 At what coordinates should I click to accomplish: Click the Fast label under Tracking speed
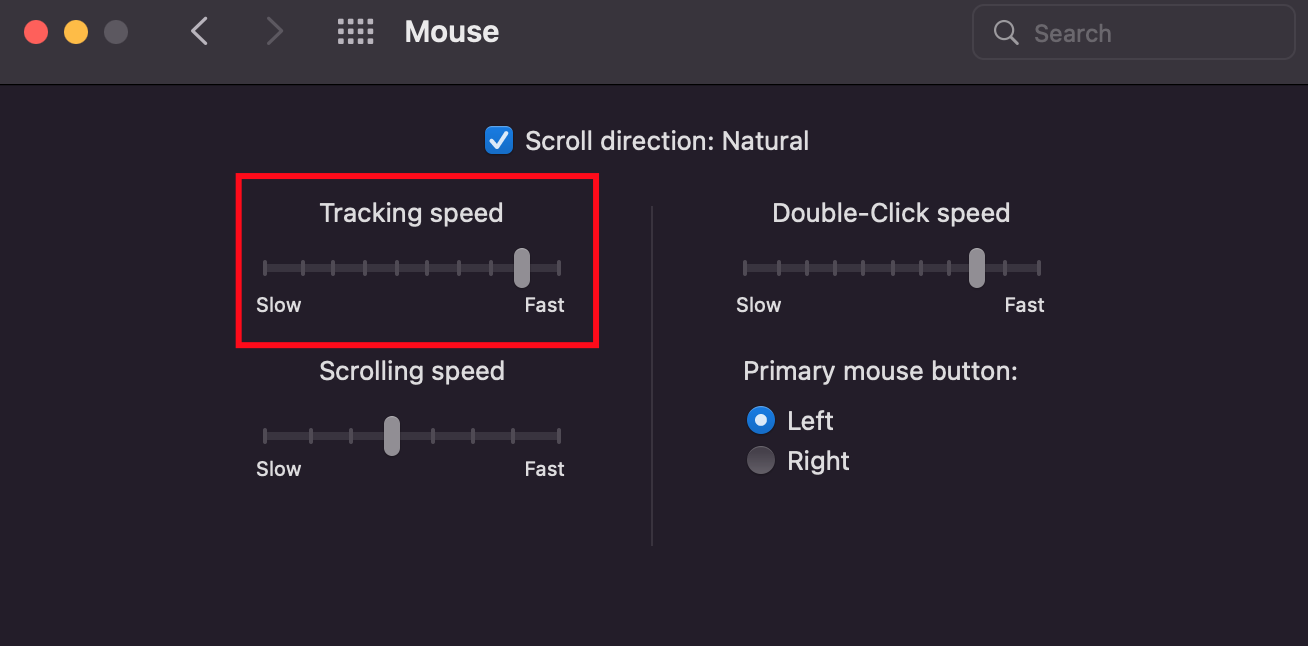tap(543, 304)
